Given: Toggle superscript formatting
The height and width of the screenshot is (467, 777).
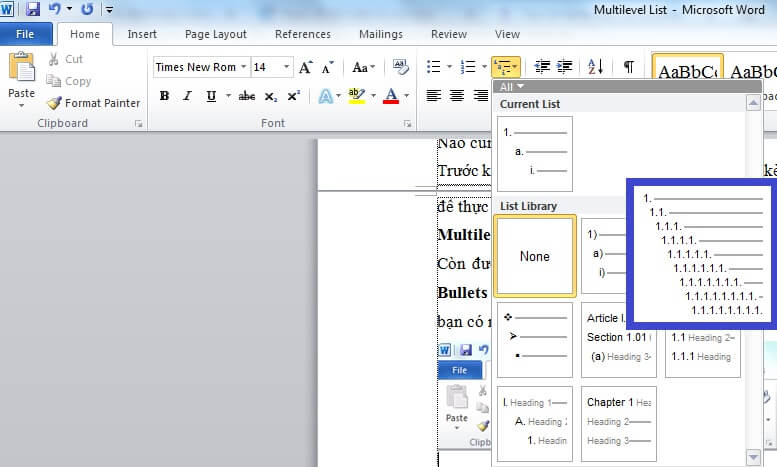Looking at the screenshot, I should click(294, 96).
